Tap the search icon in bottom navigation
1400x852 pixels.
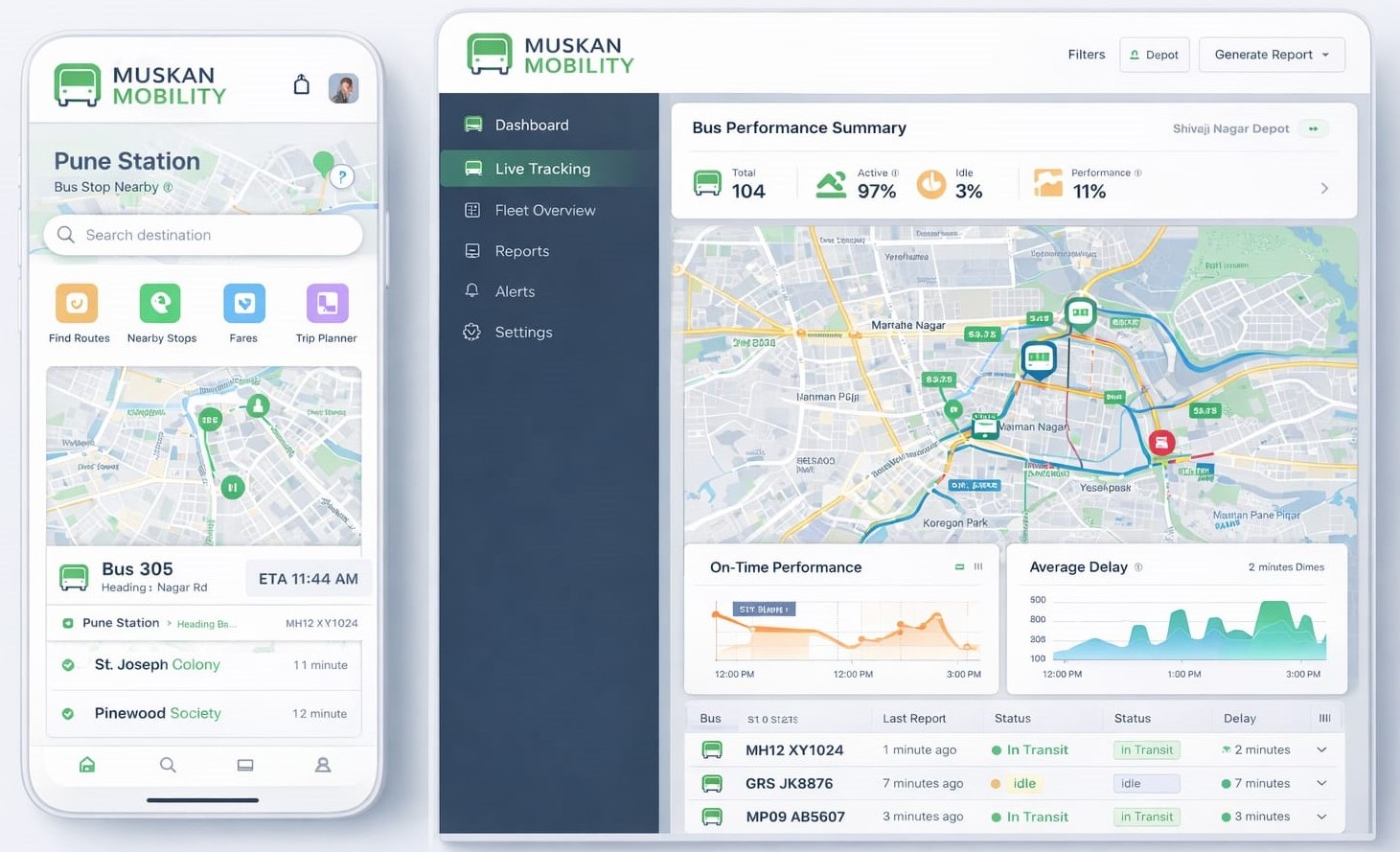tap(168, 765)
